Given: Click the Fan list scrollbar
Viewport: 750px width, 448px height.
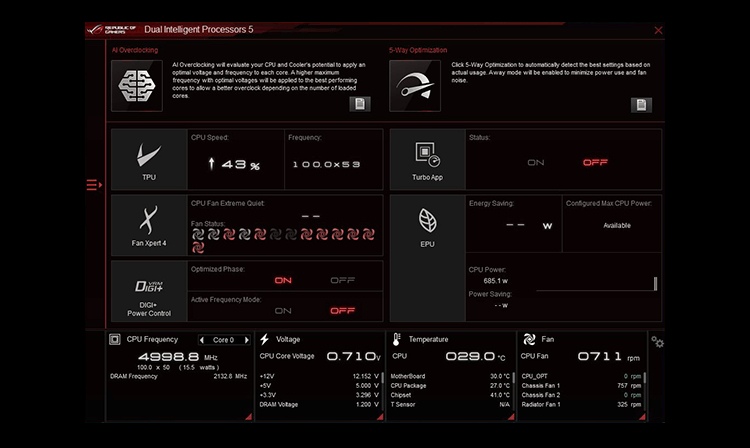Looking at the screenshot, I should 645,378.
